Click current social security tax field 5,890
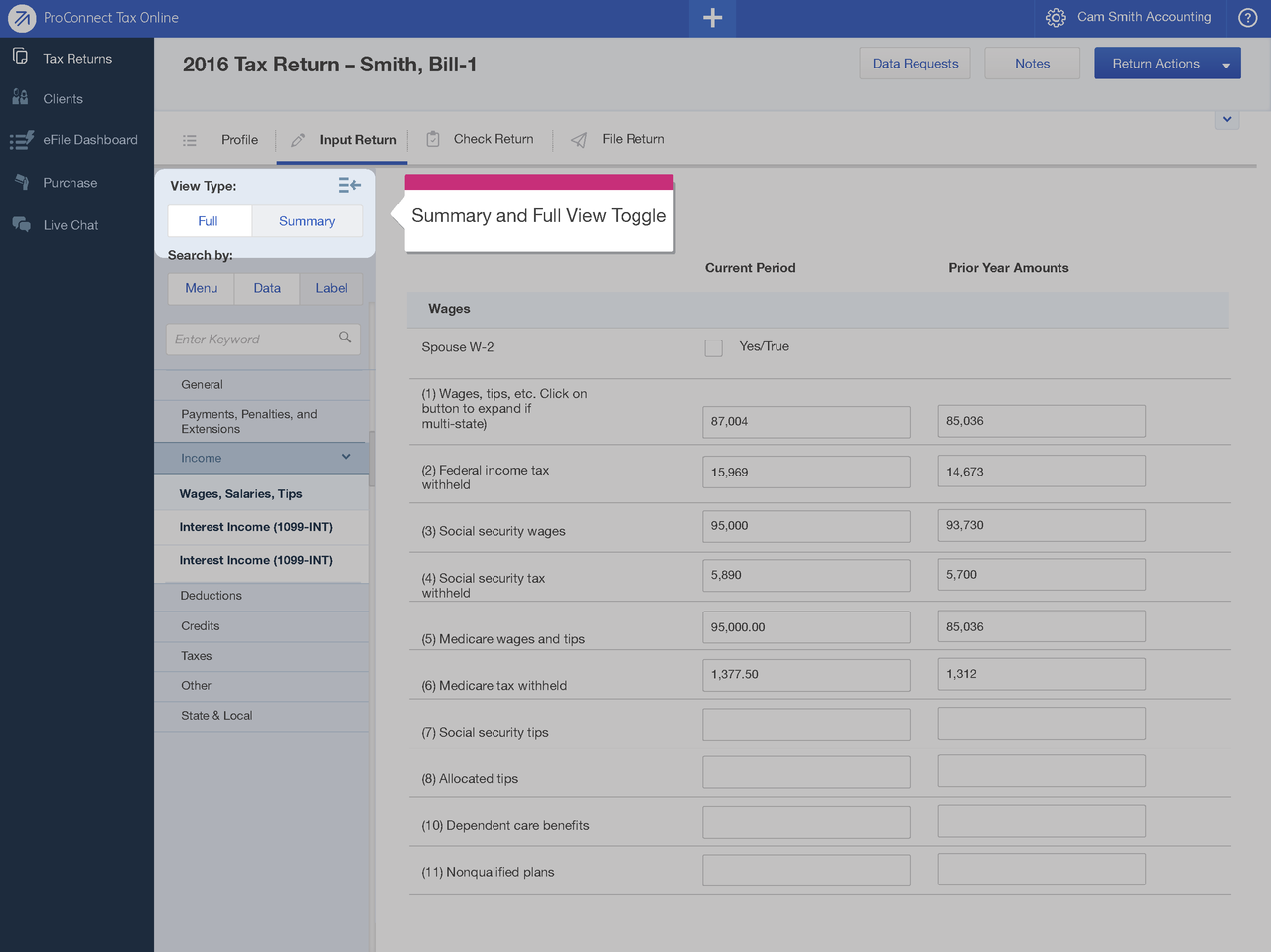This screenshot has width=1271, height=952. 805,576
